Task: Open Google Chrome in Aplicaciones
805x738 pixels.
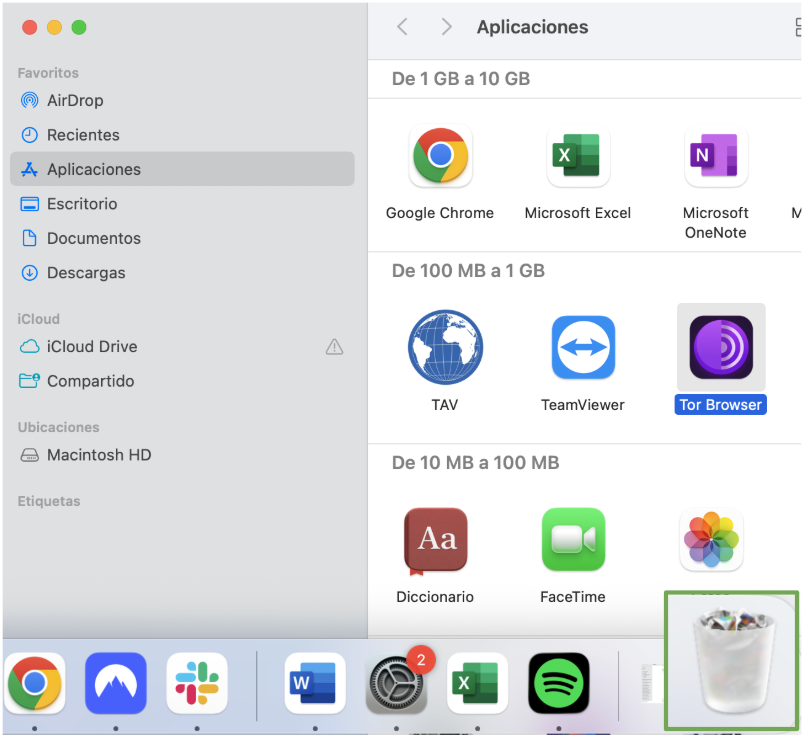Action: point(440,156)
